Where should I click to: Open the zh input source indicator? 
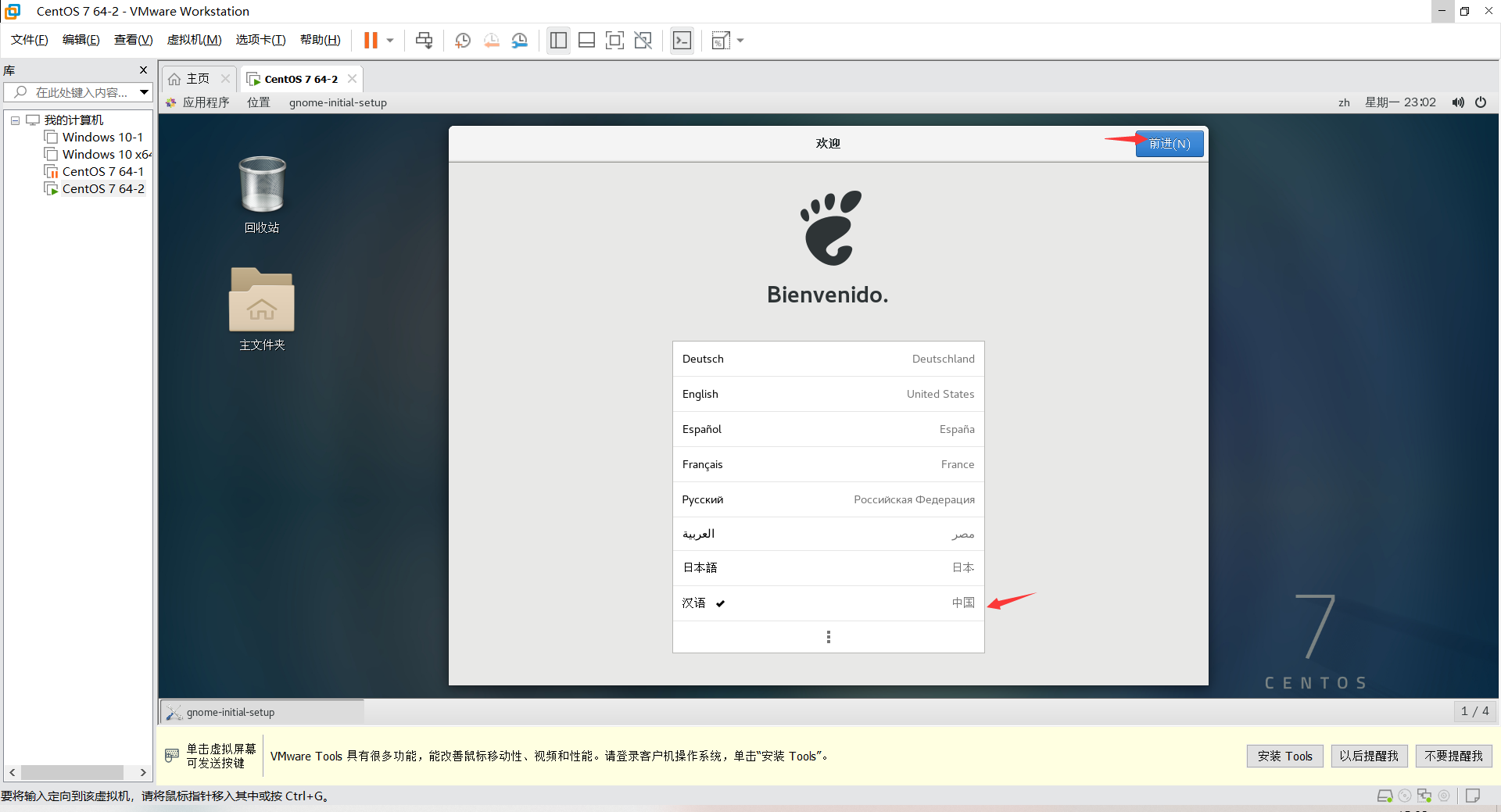click(x=1344, y=102)
